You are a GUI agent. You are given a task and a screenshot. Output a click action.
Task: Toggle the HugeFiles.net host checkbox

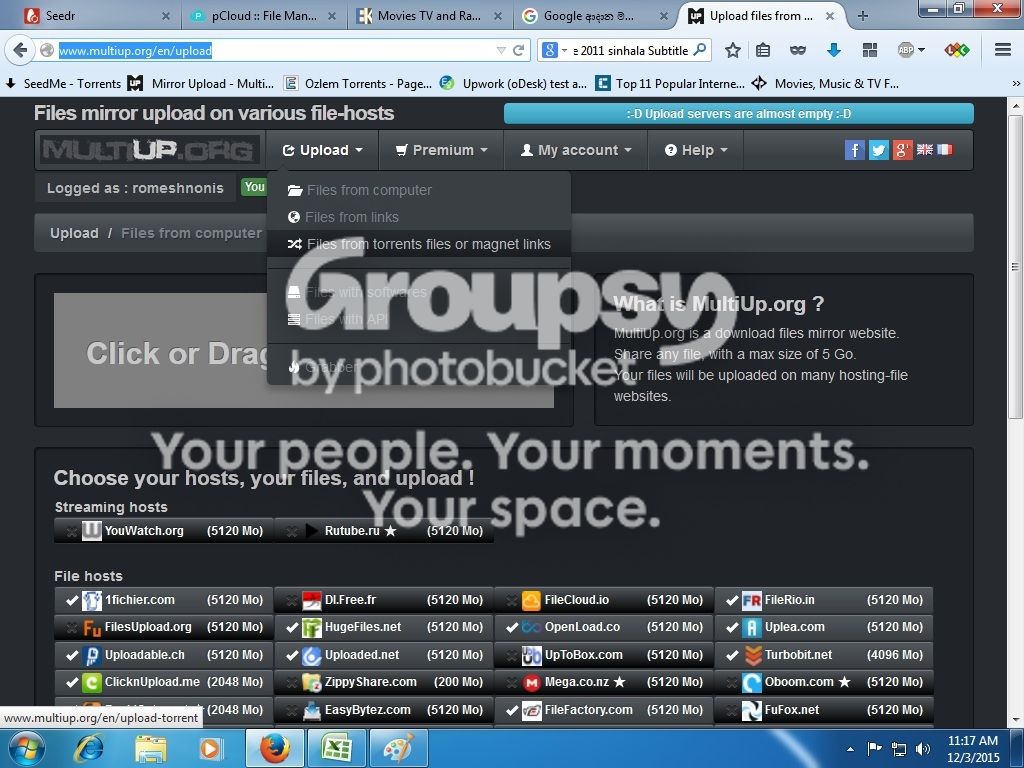pyautogui.click(x=292, y=628)
